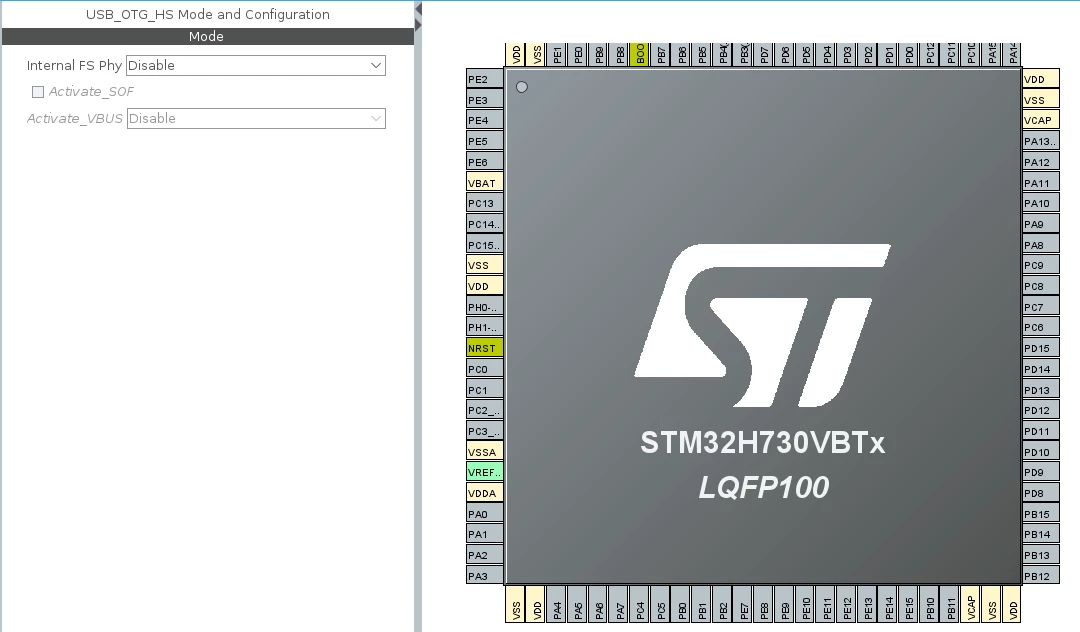Image resolution: width=1080 pixels, height=632 pixels.
Task: Click pin PE2 on the left side
Action: click(x=485, y=79)
